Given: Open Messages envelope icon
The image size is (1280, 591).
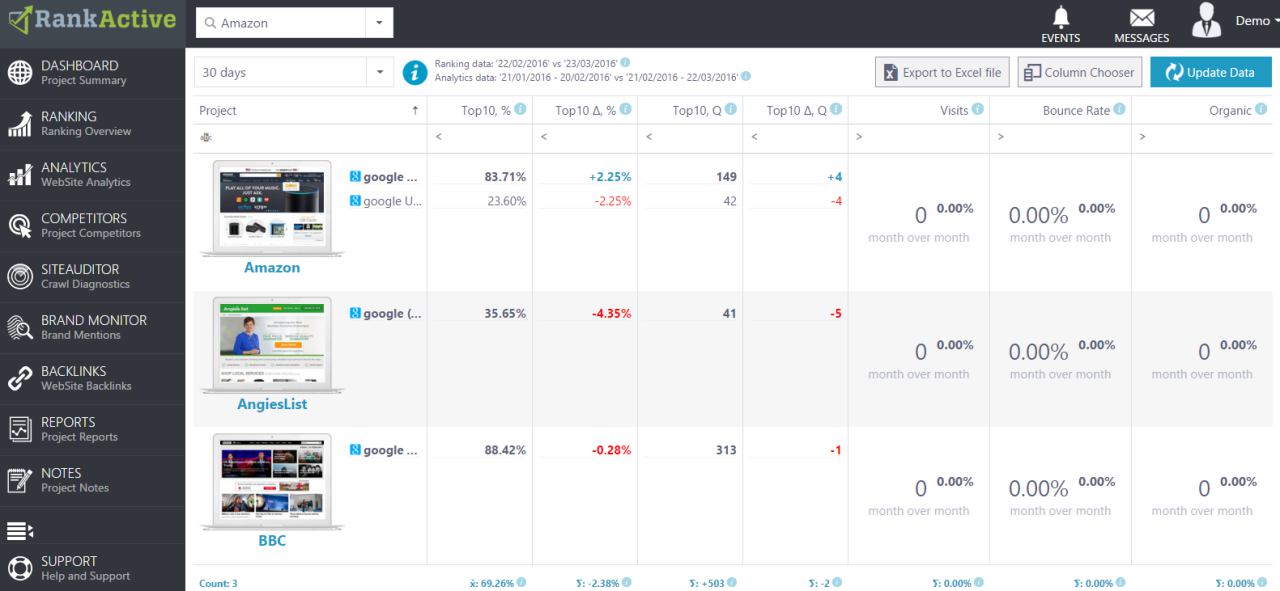Looking at the screenshot, I should point(1141,24).
